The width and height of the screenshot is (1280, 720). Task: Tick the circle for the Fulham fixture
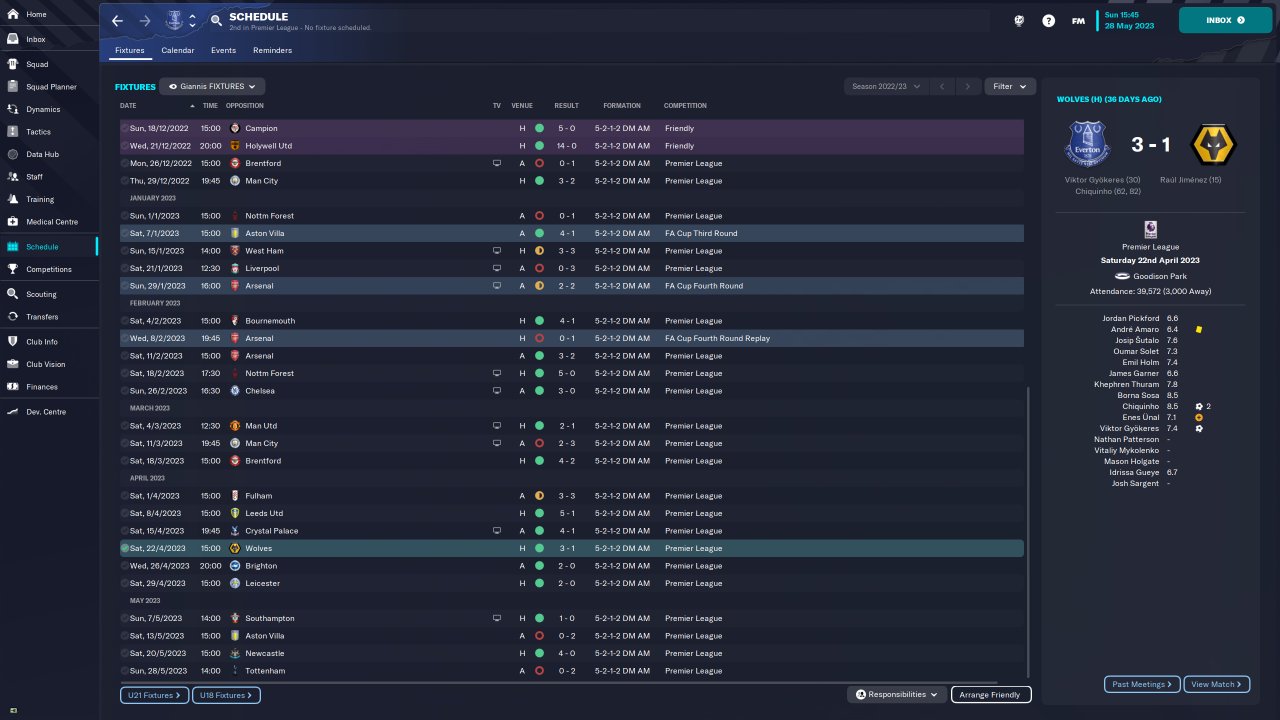point(125,496)
